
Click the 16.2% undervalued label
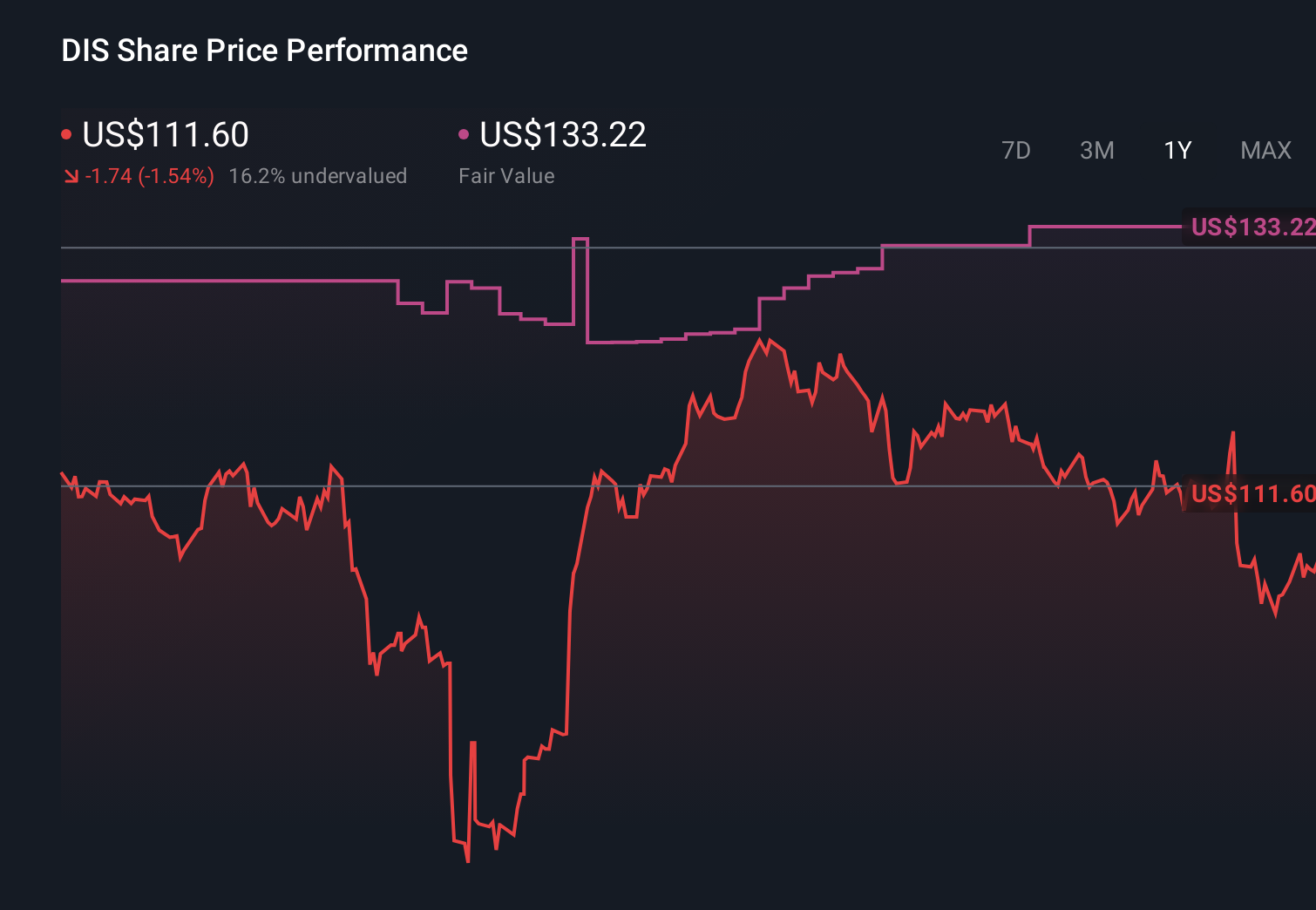[318, 175]
